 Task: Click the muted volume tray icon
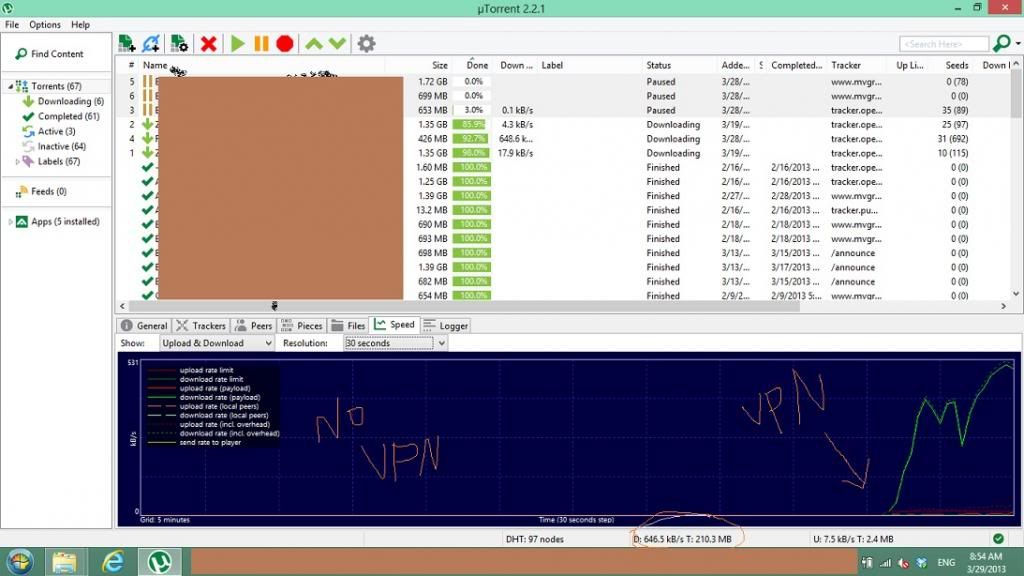click(x=904, y=562)
